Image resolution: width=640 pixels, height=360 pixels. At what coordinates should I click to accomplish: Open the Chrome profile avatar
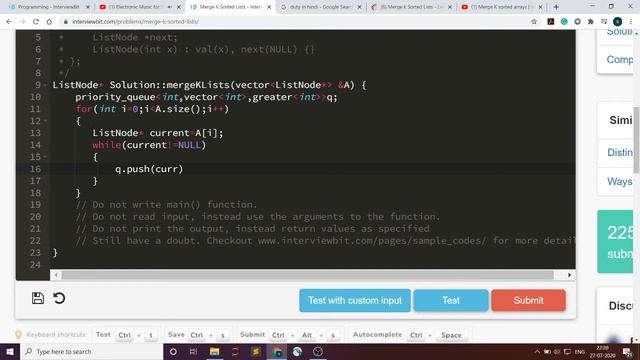tap(618, 22)
